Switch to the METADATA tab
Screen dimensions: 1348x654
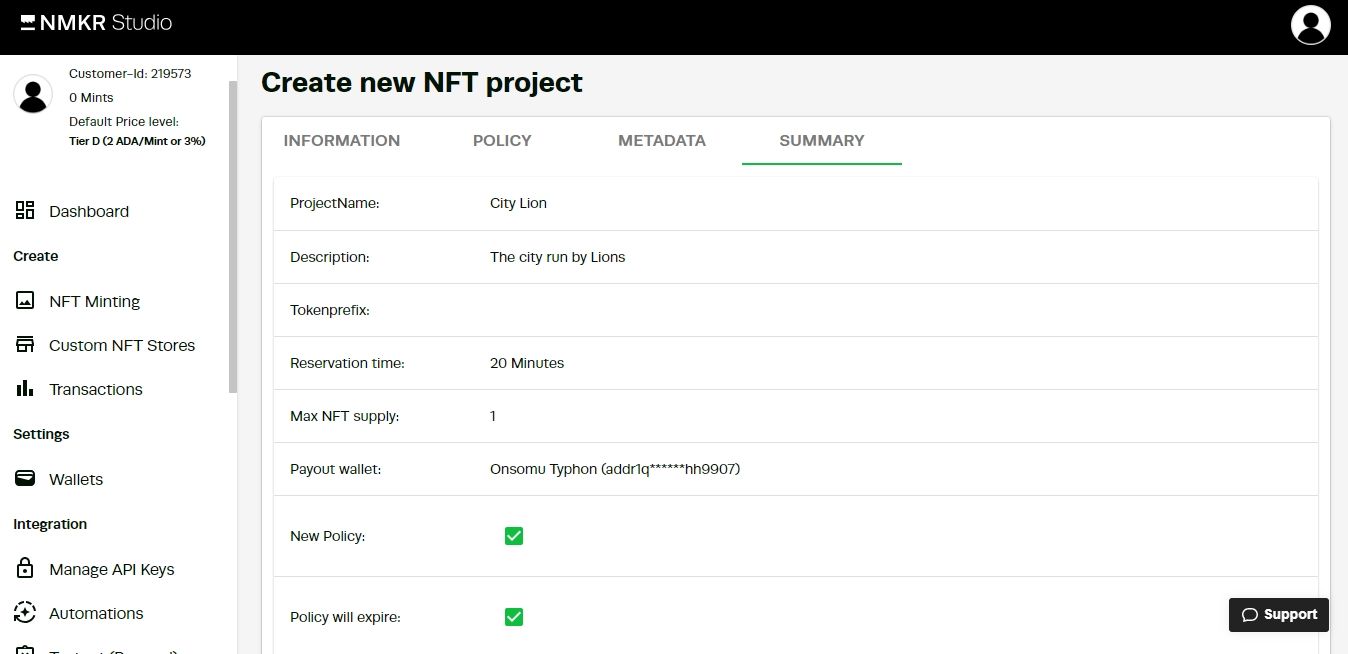pos(662,141)
